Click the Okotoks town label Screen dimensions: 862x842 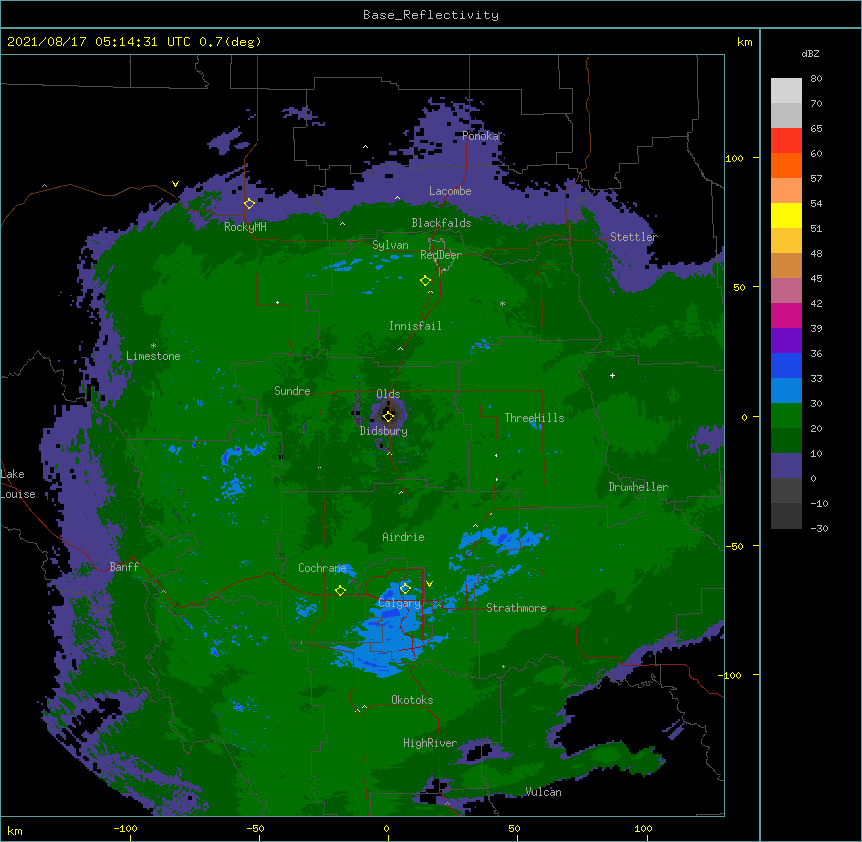pyautogui.click(x=412, y=700)
